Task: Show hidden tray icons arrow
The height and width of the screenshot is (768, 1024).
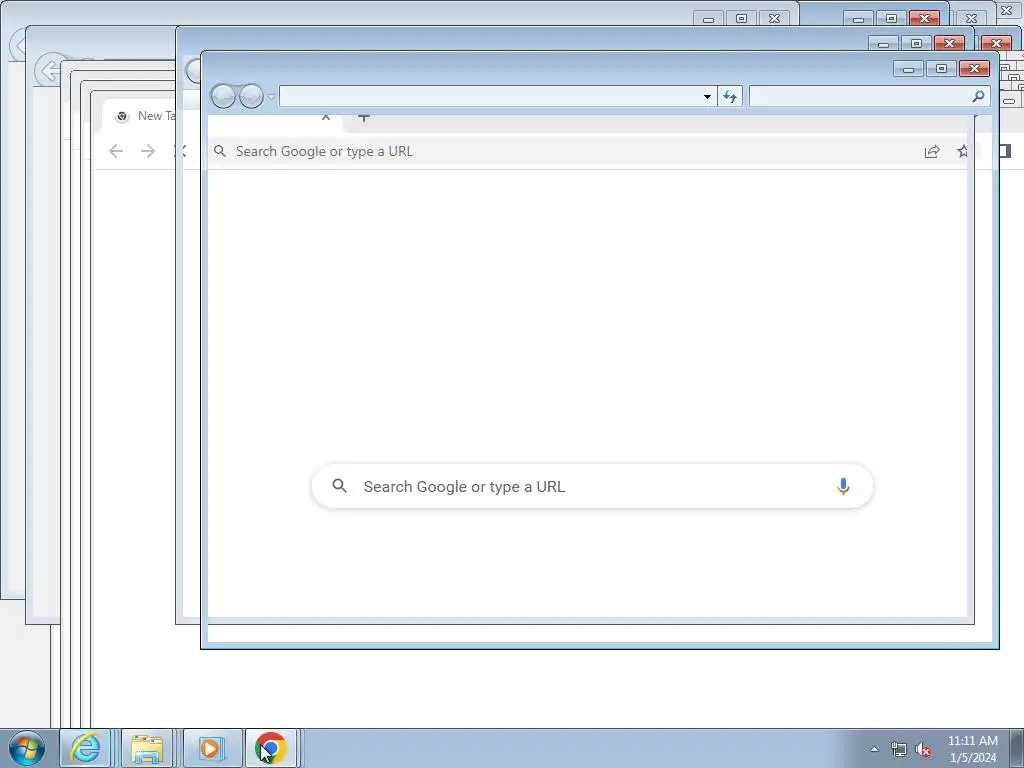Action: coord(874,749)
